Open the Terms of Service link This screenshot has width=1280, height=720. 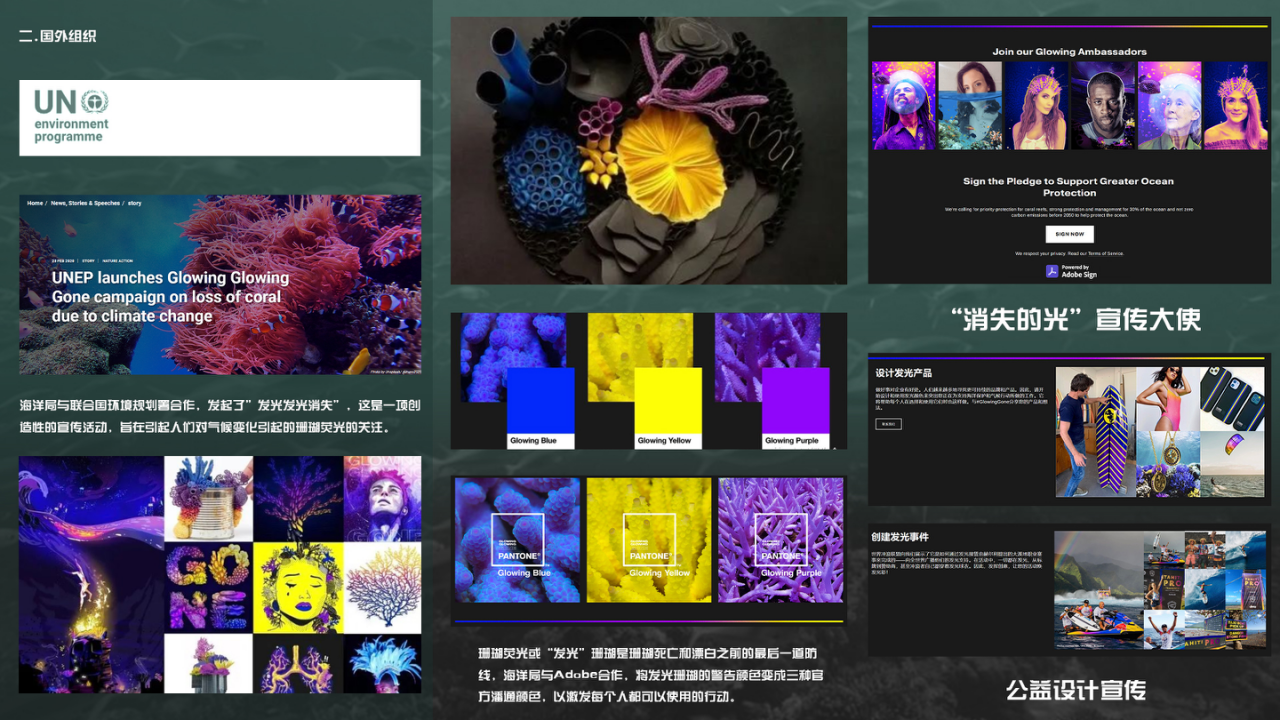pyautogui.click(x=1105, y=253)
